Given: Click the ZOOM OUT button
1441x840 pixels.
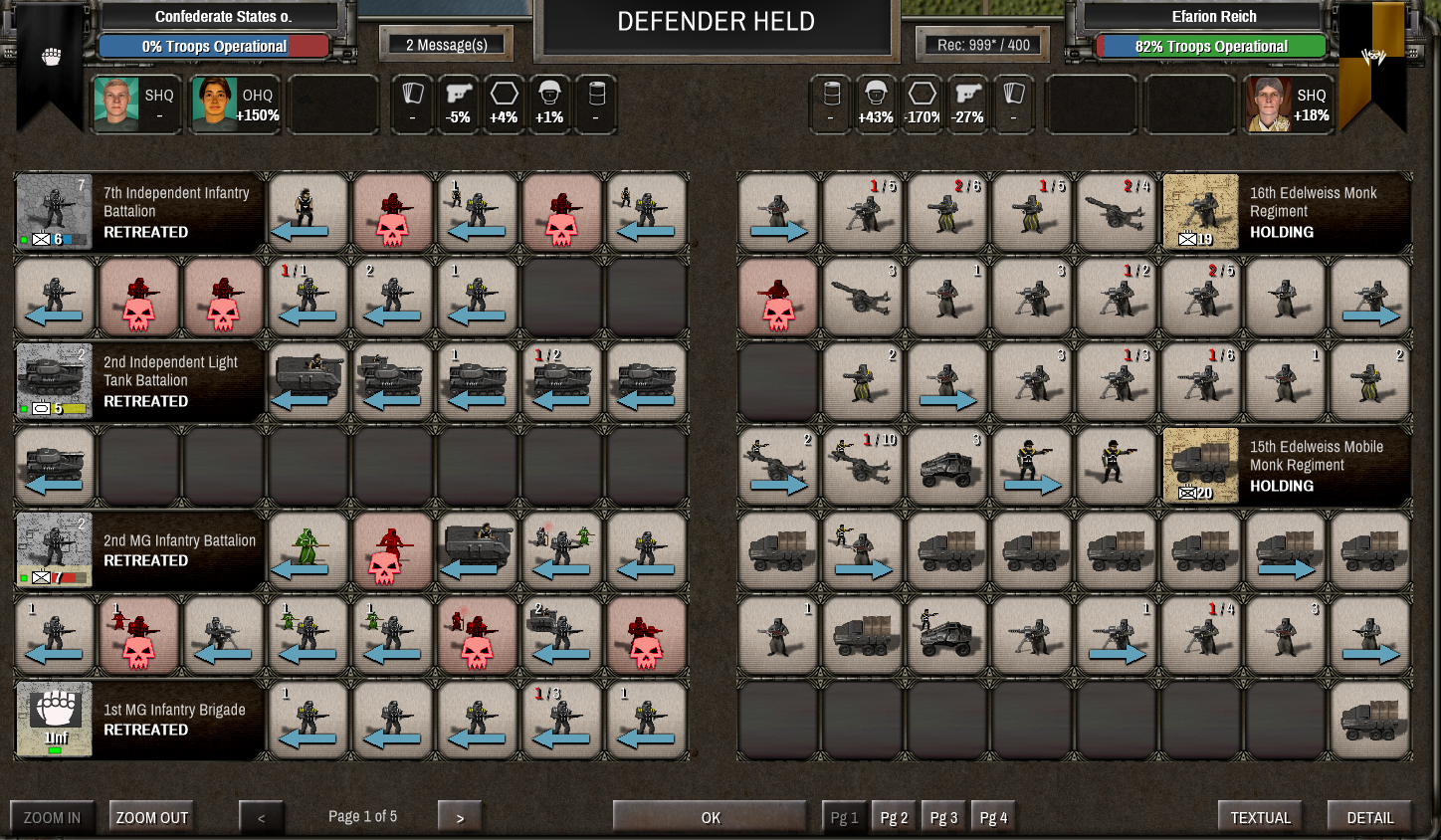Looking at the screenshot, I should [x=152, y=817].
